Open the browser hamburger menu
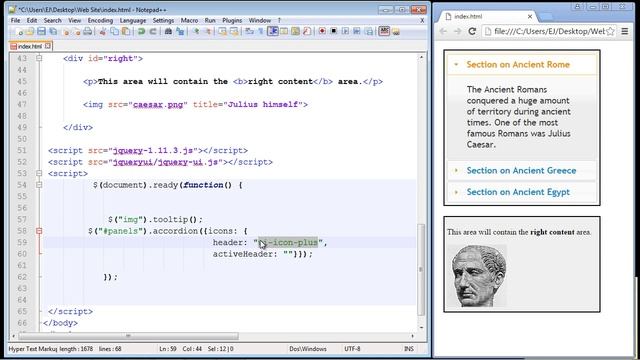 [625, 31]
